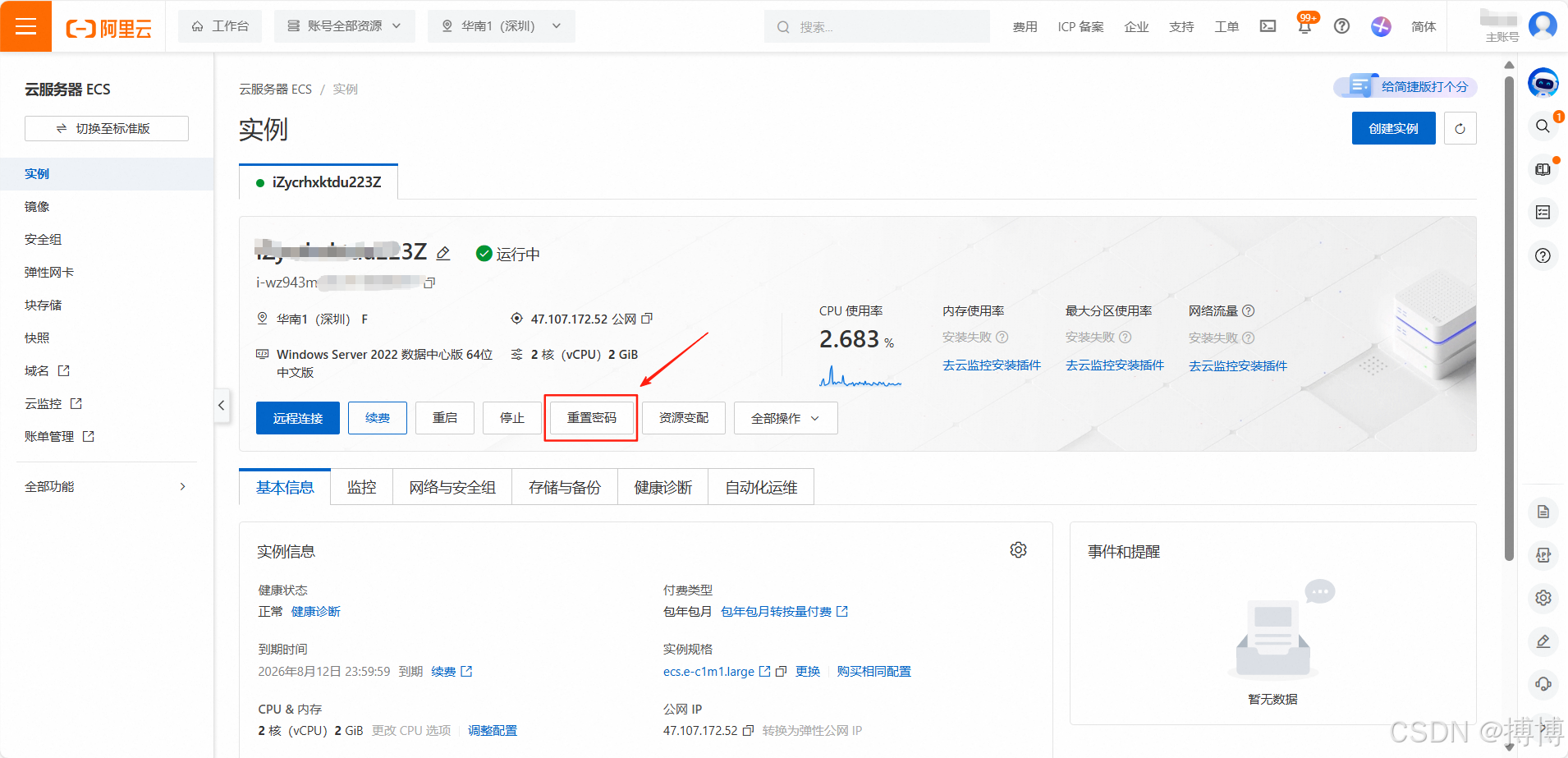Click the ecs.e-c1m1.large specification link
This screenshot has height=758, width=1568.
[x=708, y=671]
